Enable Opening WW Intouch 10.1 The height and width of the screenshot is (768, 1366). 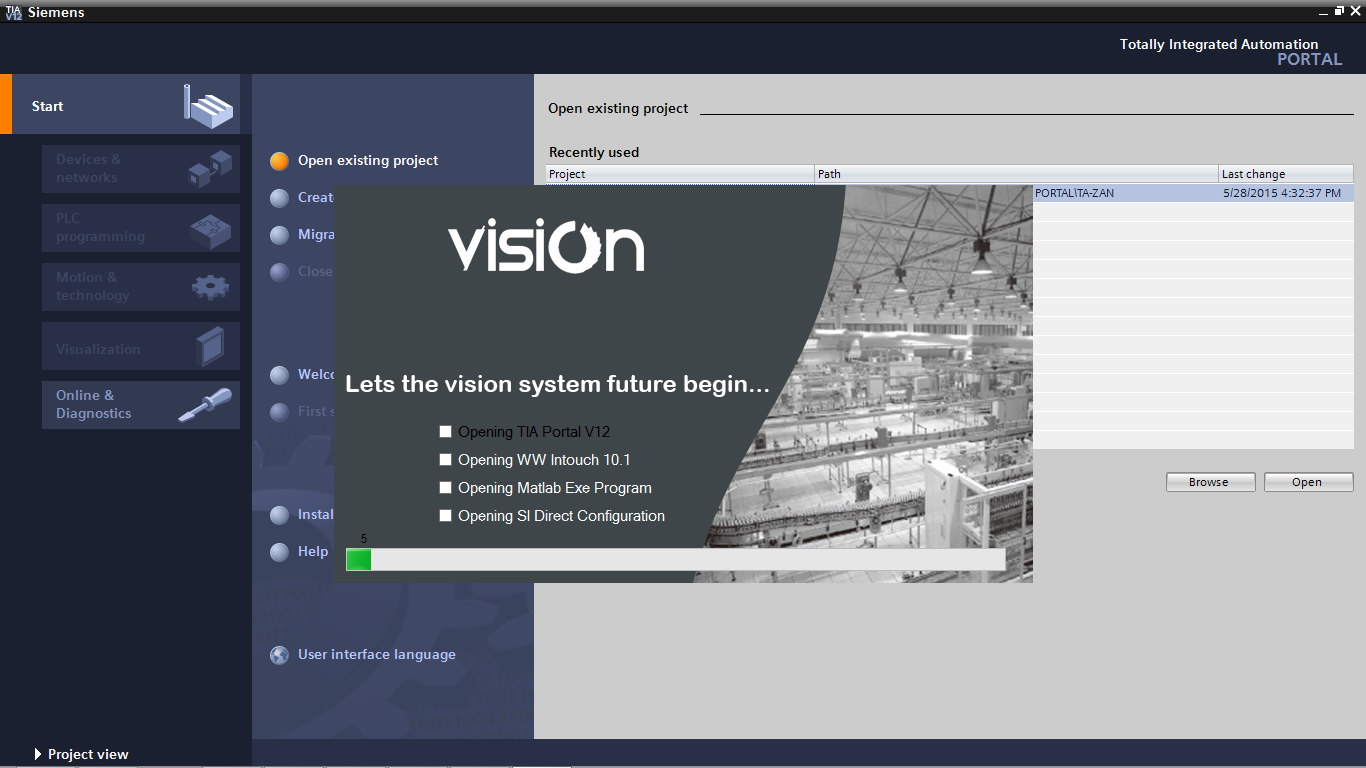(445, 459)
